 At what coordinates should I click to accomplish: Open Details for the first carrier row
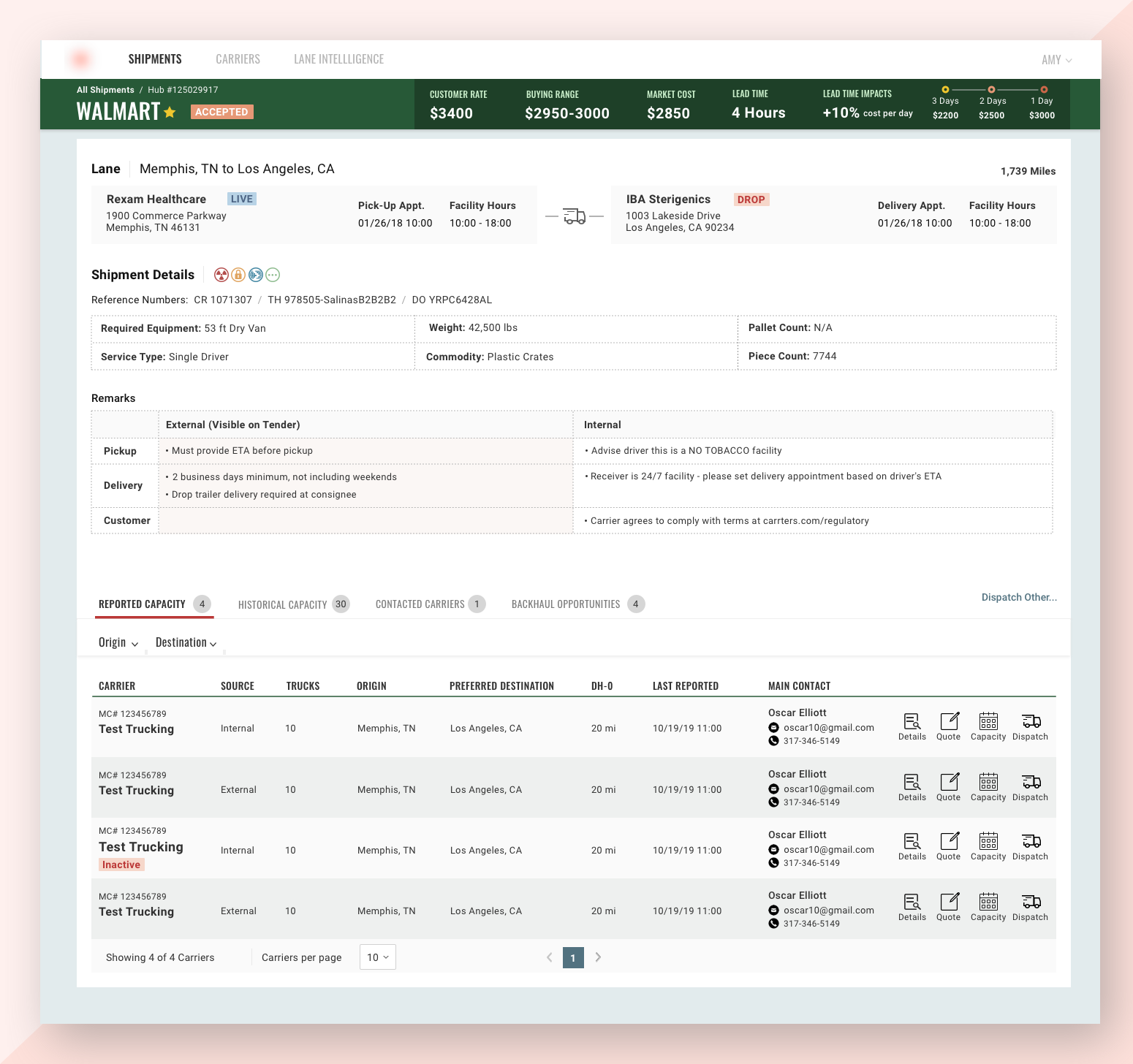pos(912,726)
